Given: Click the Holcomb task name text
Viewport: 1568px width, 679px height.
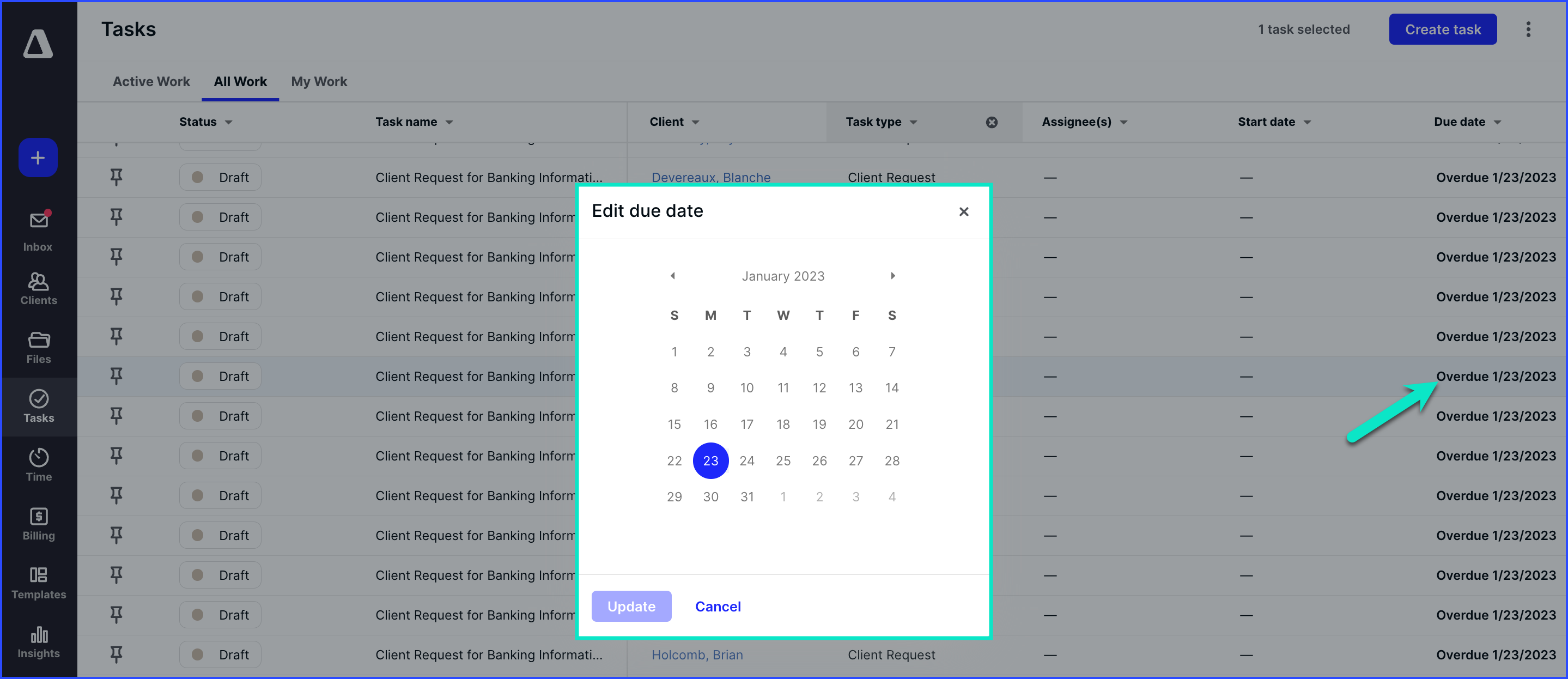Looking at the screenshot, I should [x=489, y=654].
